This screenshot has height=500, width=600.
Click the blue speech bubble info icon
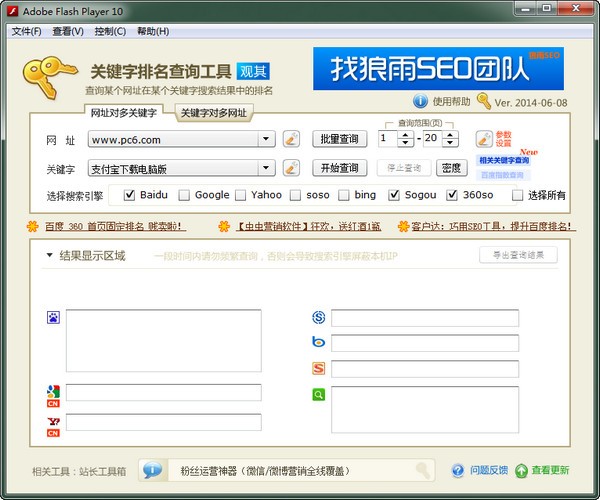pyautogui.click(x=153, y=470)
